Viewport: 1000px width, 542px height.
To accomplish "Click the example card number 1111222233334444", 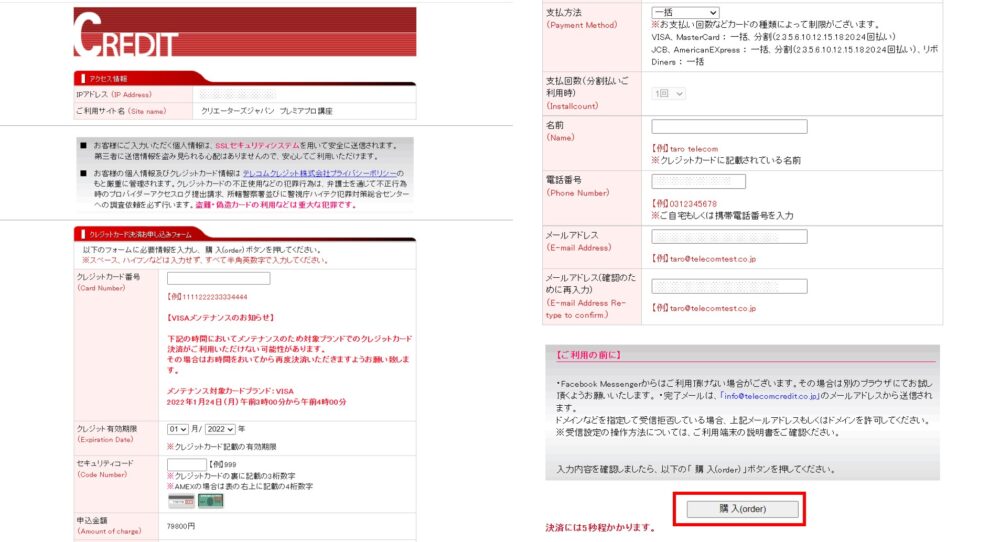I will click(215, 297).
